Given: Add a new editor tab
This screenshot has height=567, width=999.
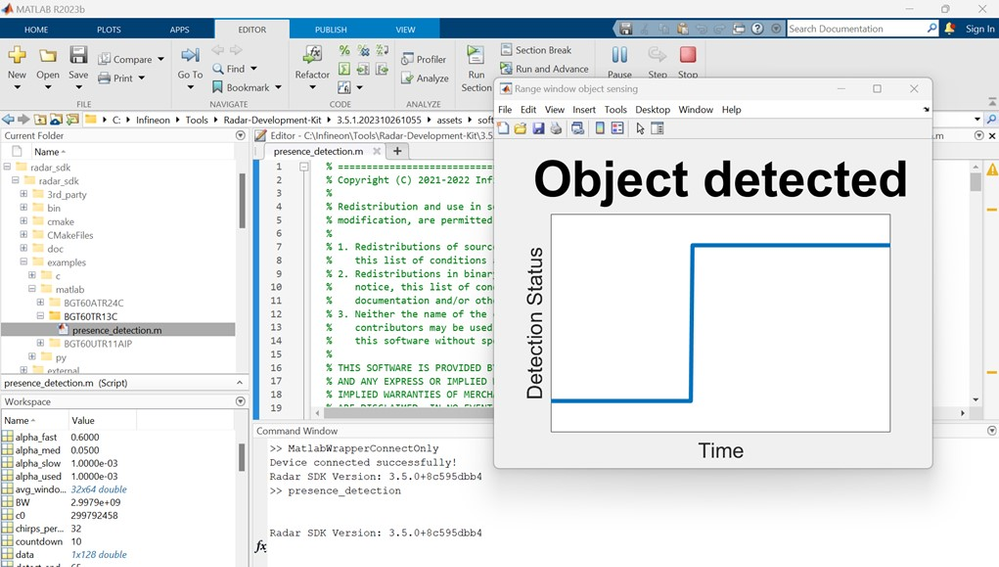Looking at the screenshot, I should point(397,151).
